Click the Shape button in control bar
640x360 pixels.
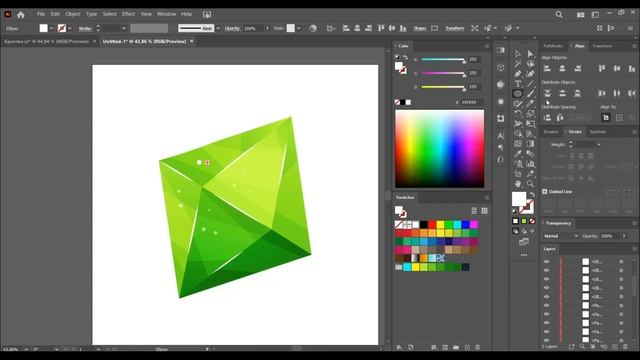pos(420,28)
